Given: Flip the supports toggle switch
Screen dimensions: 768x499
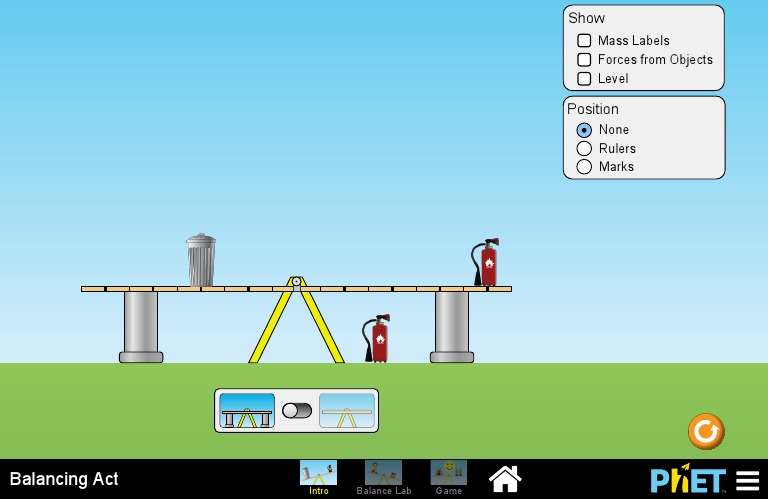Looking at the screenshot, I should pyautogui.click(x=297, y=410).
